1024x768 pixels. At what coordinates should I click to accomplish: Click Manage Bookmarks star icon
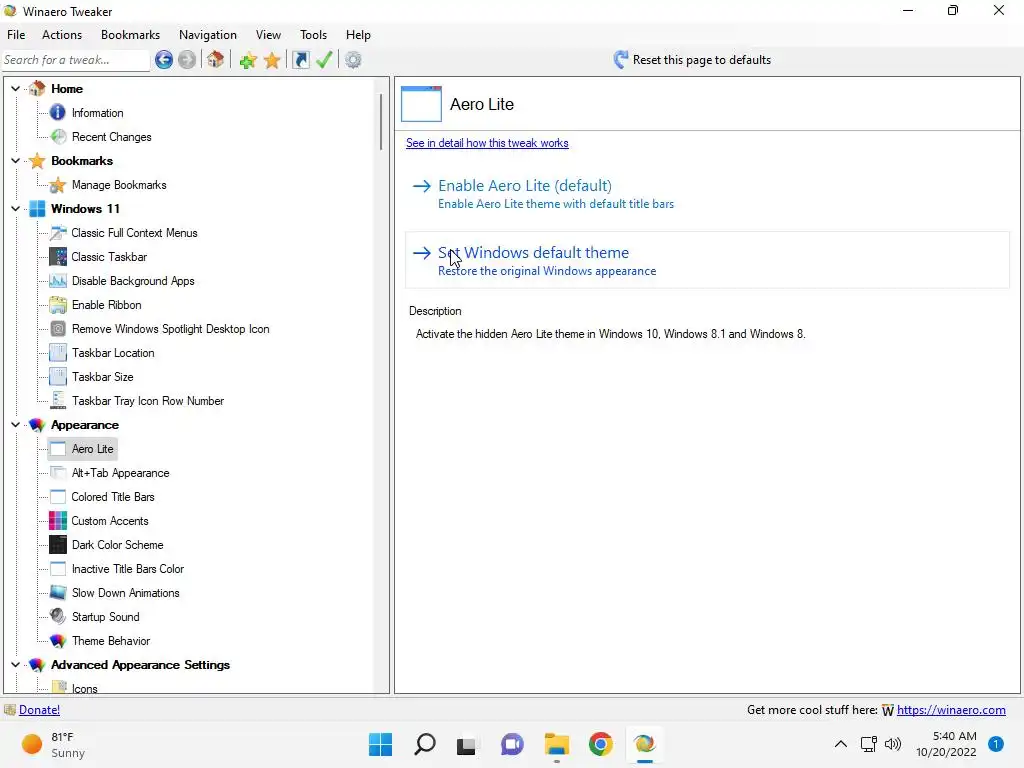pos(57,185)
